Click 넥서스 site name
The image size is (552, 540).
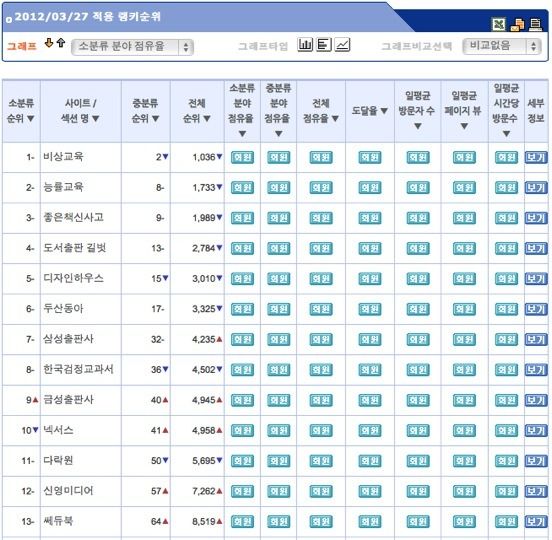(x=58, y=430)
